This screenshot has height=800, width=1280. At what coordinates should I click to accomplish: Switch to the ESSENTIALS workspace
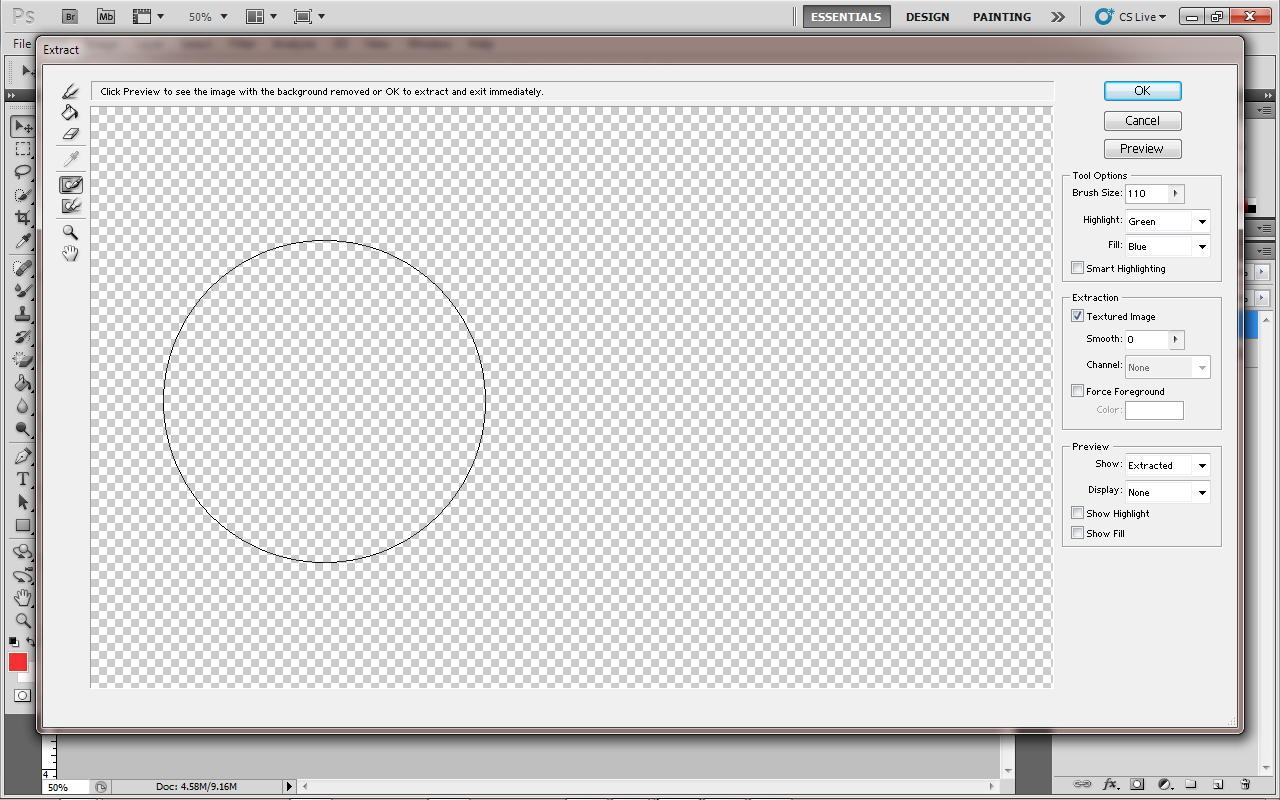pos(846,17)
